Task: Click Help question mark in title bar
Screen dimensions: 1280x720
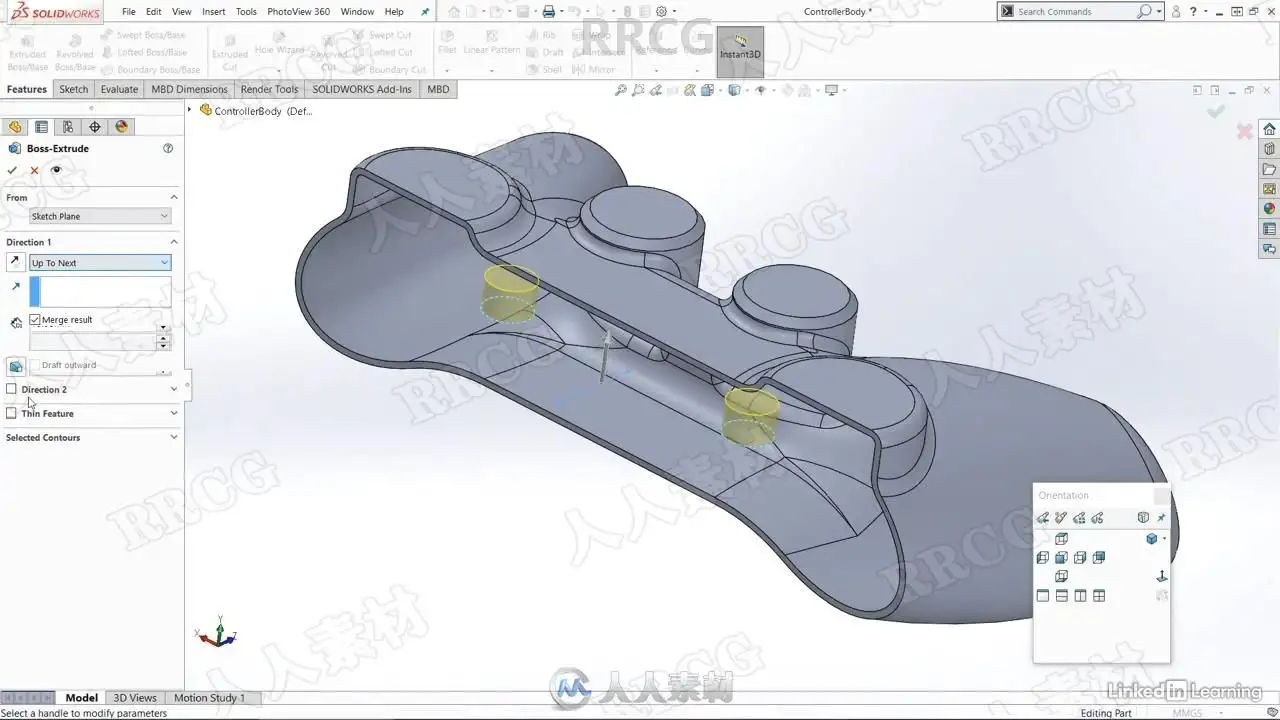Action: [1193, 12]
